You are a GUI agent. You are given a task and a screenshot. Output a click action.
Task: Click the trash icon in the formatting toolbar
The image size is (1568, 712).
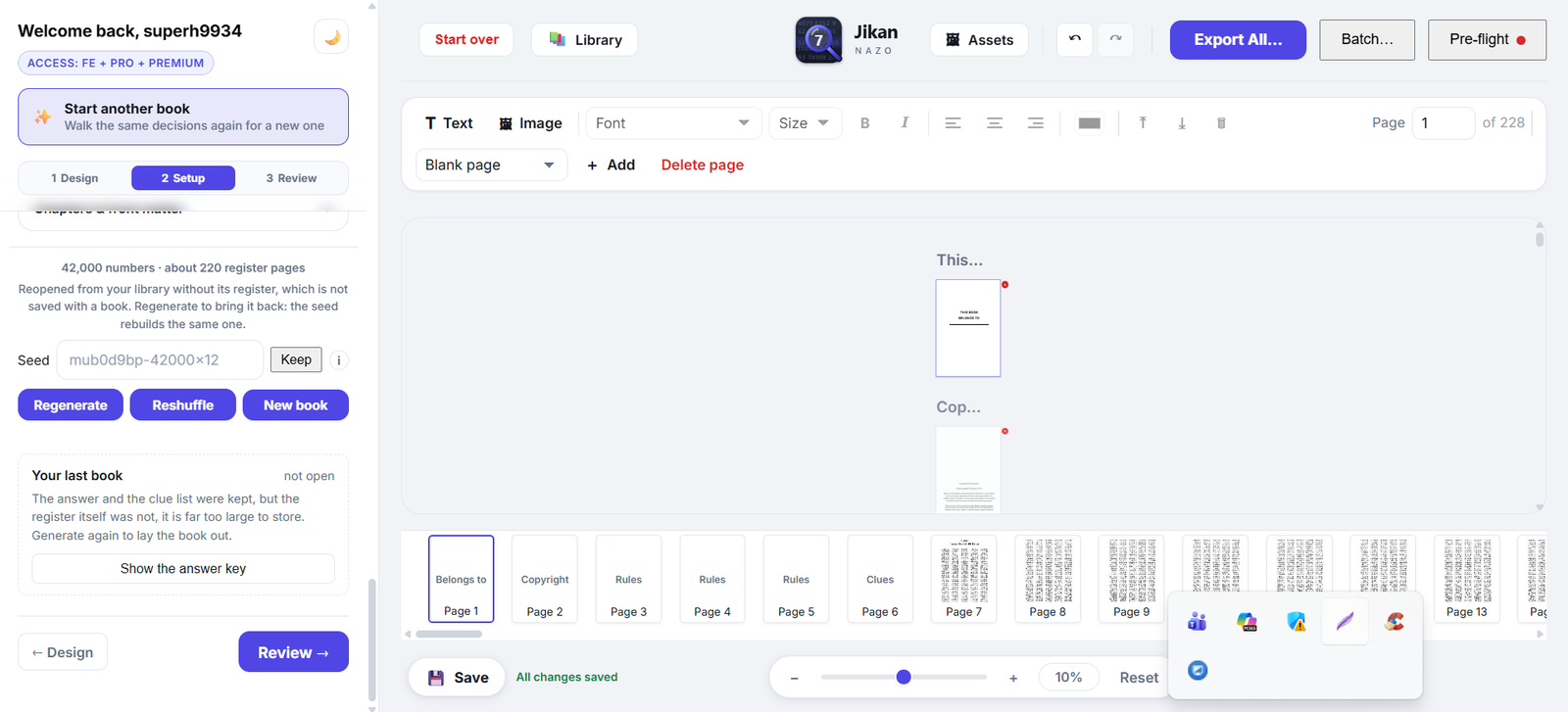tap(1221, 123)
